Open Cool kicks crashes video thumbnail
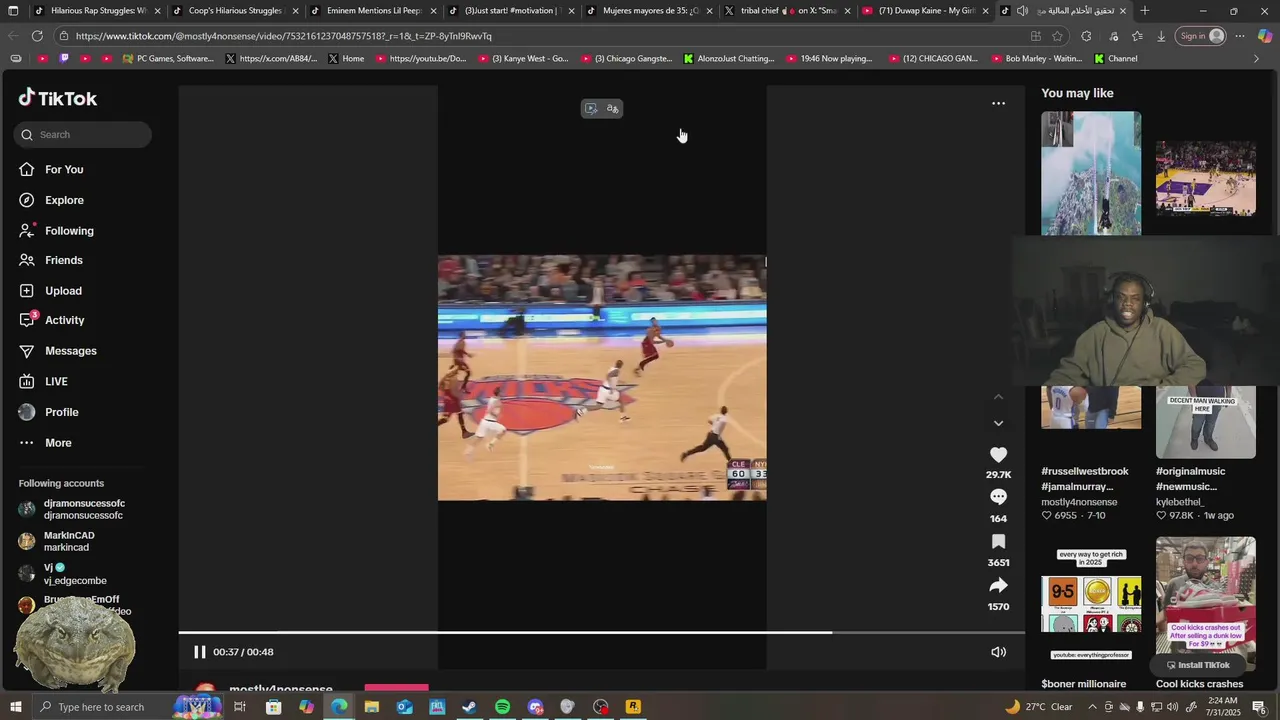 tap(1205, 604)
